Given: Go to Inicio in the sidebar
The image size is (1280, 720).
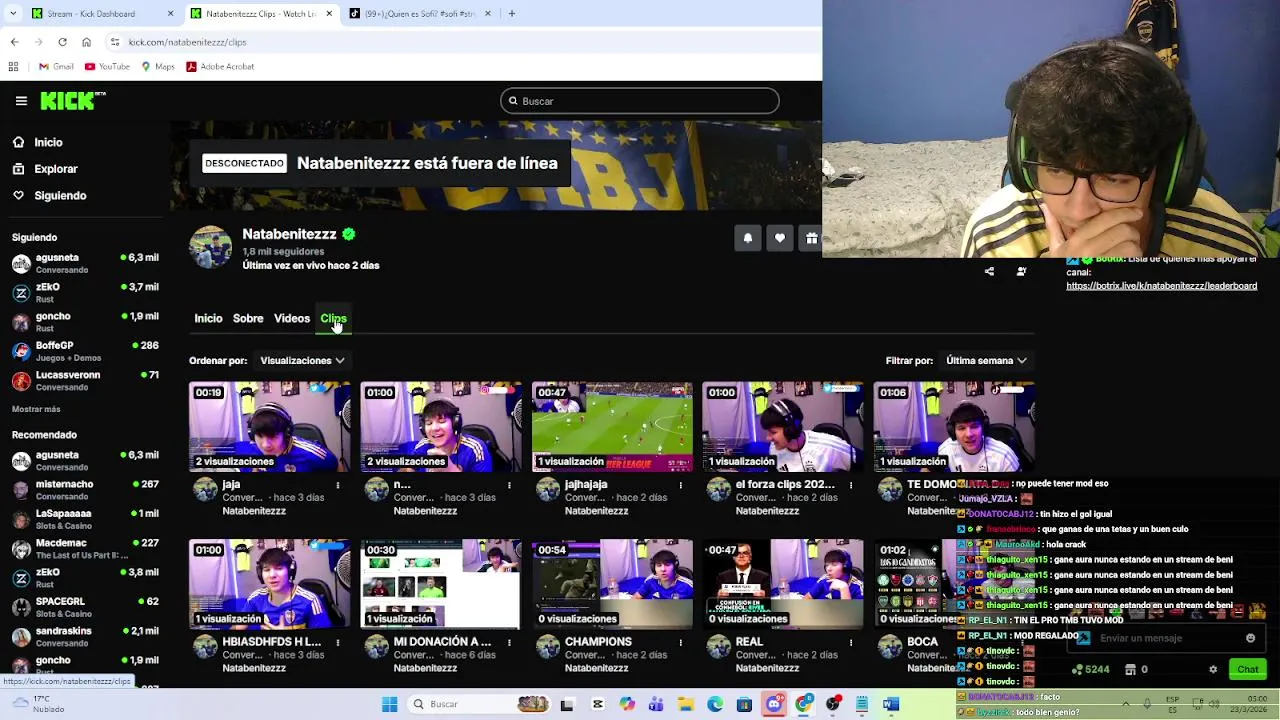Looking at the screenshot, I should tap(48, 142).
